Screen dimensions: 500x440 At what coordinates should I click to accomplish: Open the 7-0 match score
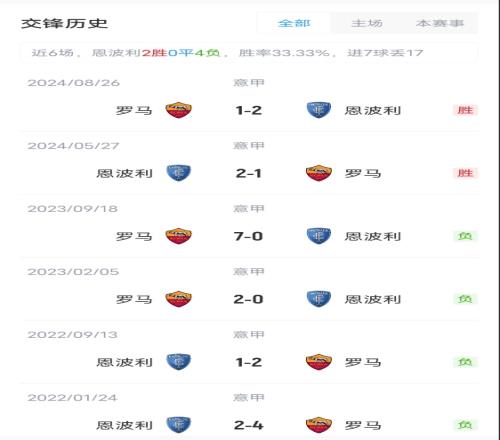click(x=249, y=236)
